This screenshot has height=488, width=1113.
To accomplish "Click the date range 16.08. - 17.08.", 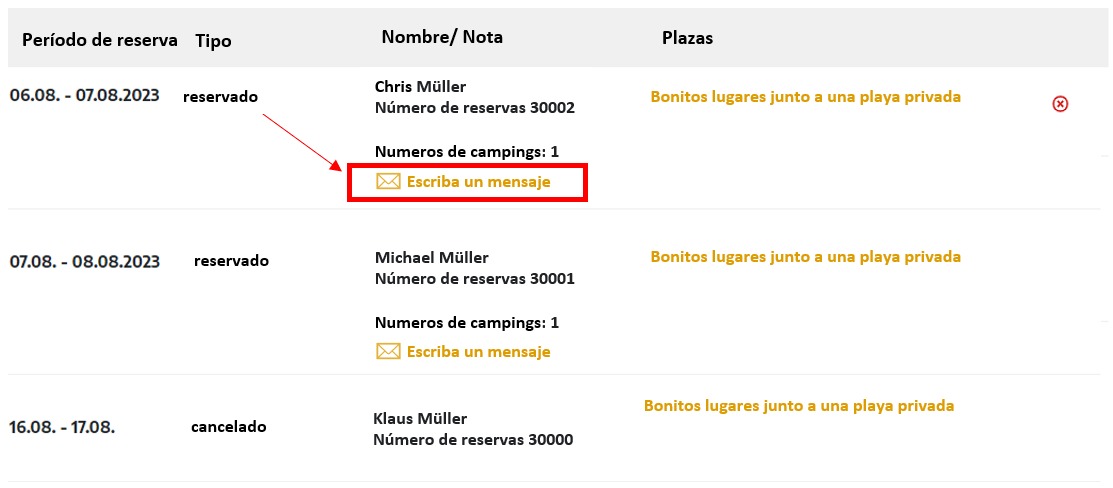I will (x=62, y=428).
